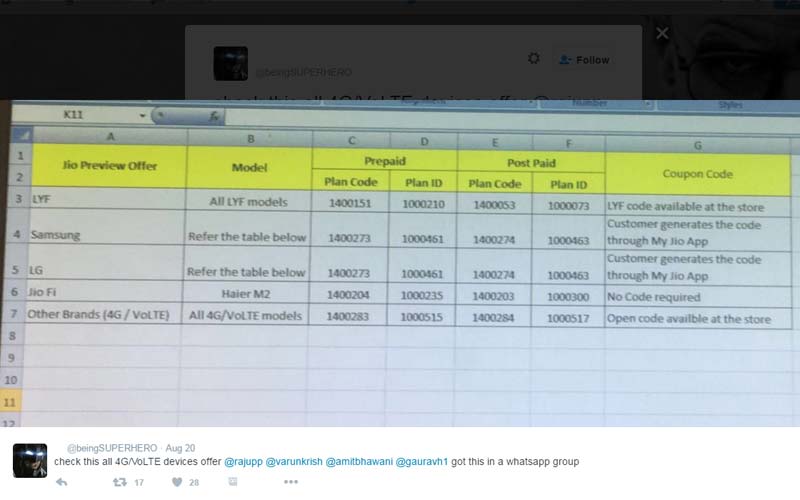Open the bottom avatar next to tweet text
Screen dimensions: 800x500
30,461
